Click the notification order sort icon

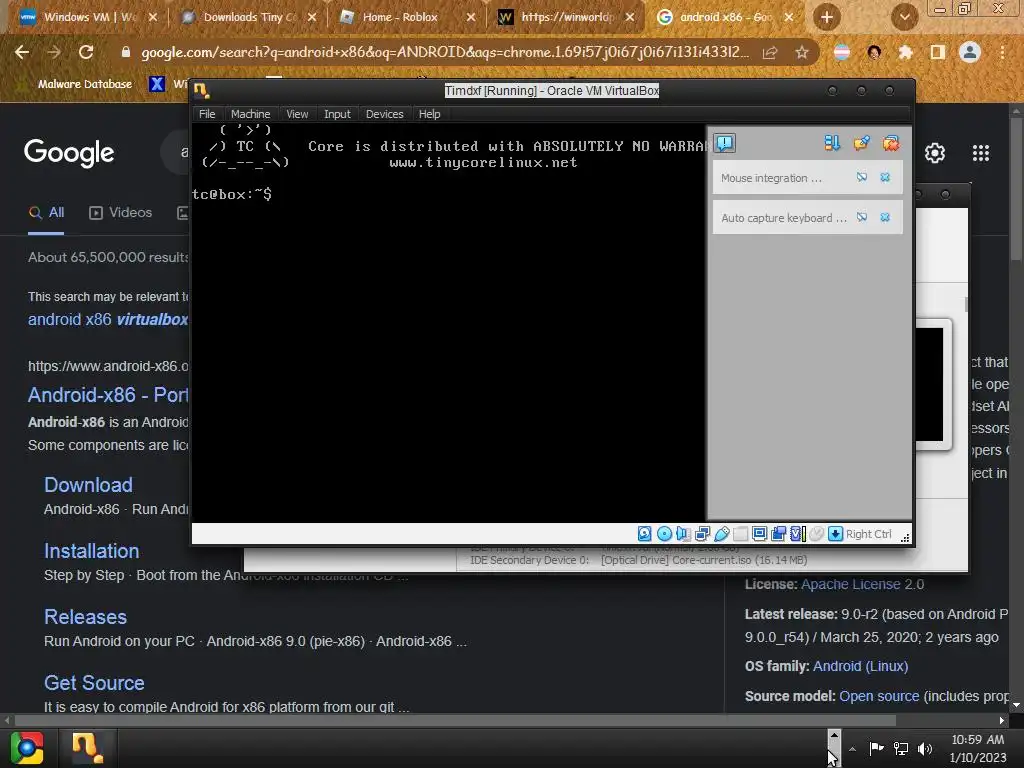click(x=832, y=143)
